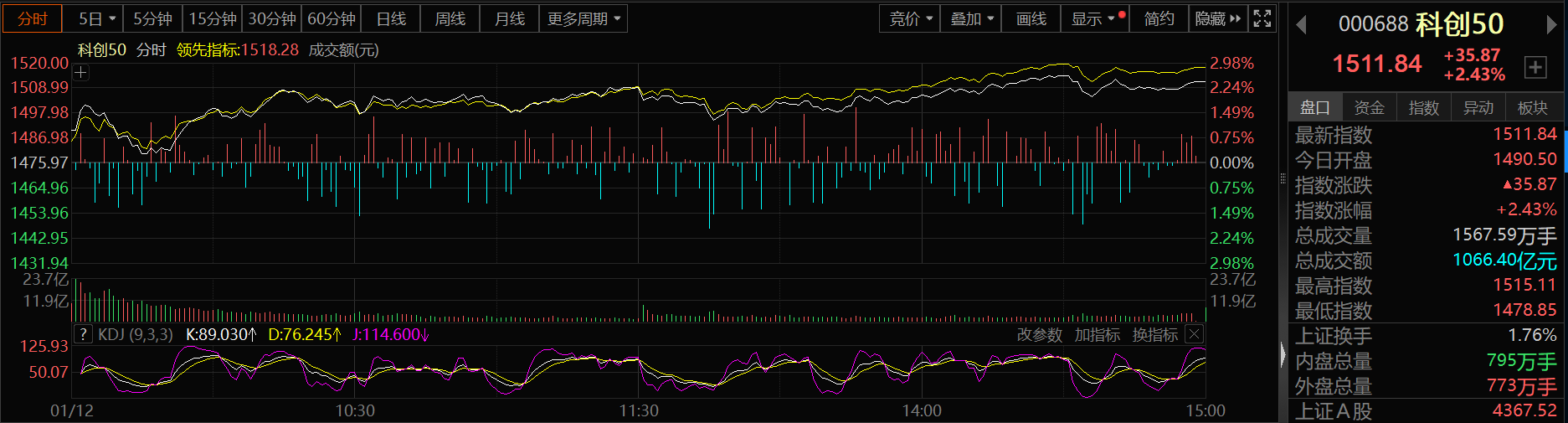Click the small plus icon at chart corner
Image resolution: width=1568 pixels, height=423 pixels.
click(x=80, y=73)
